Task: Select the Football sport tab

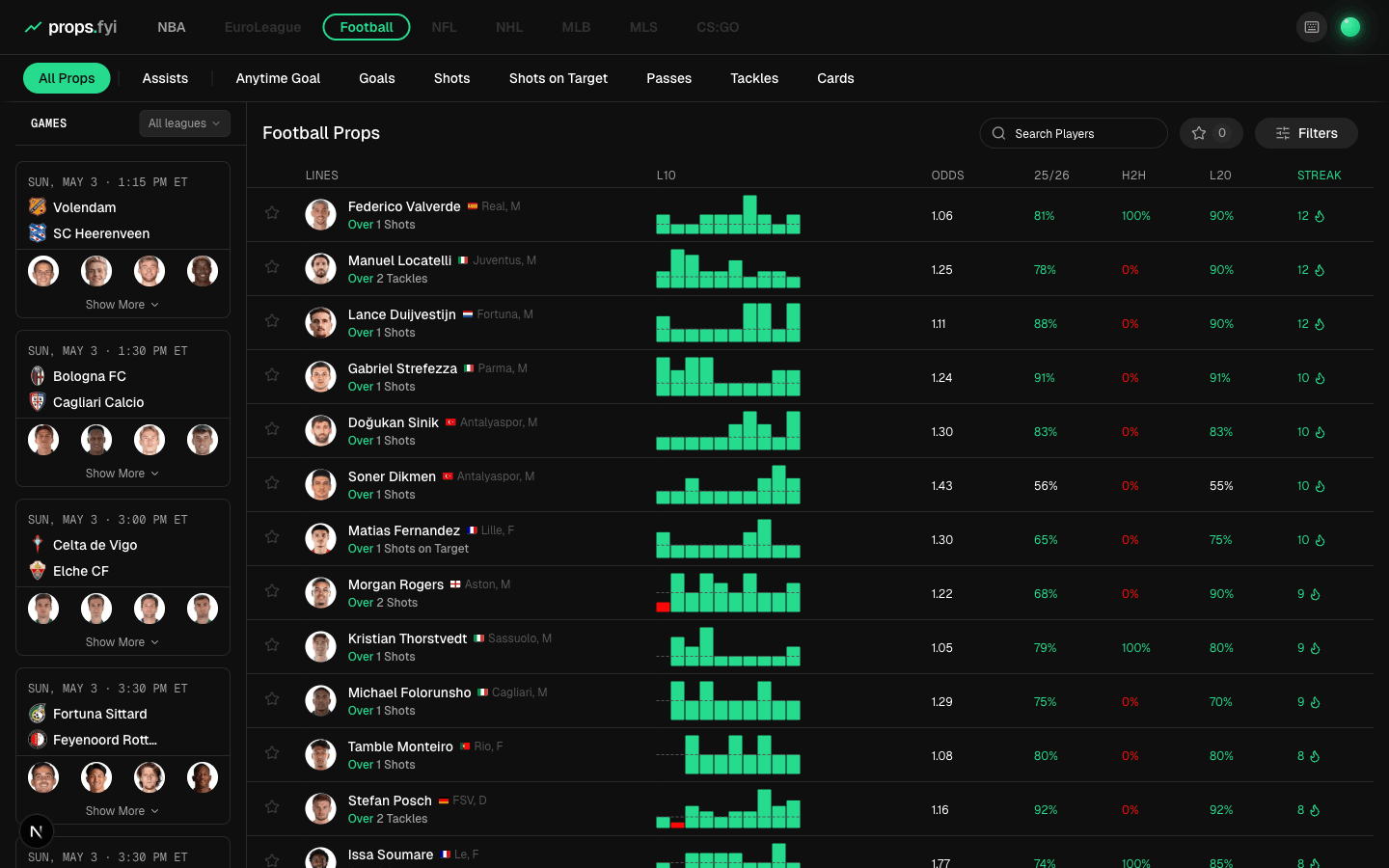Action: (367, 27)
